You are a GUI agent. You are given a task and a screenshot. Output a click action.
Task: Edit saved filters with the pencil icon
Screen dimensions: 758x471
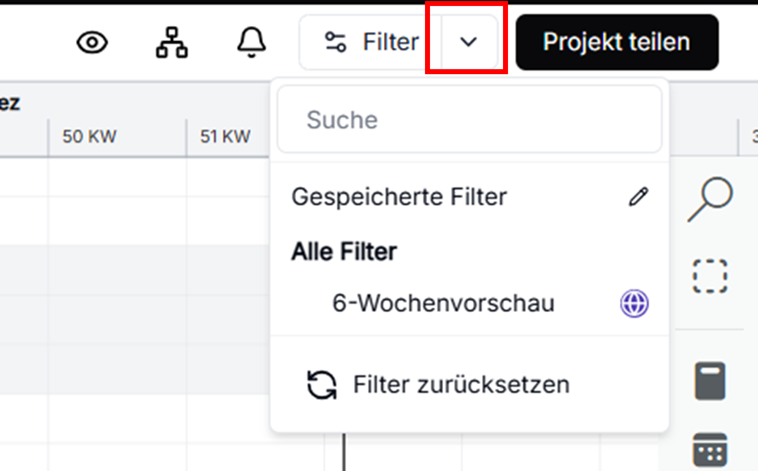tap(638, 197)
